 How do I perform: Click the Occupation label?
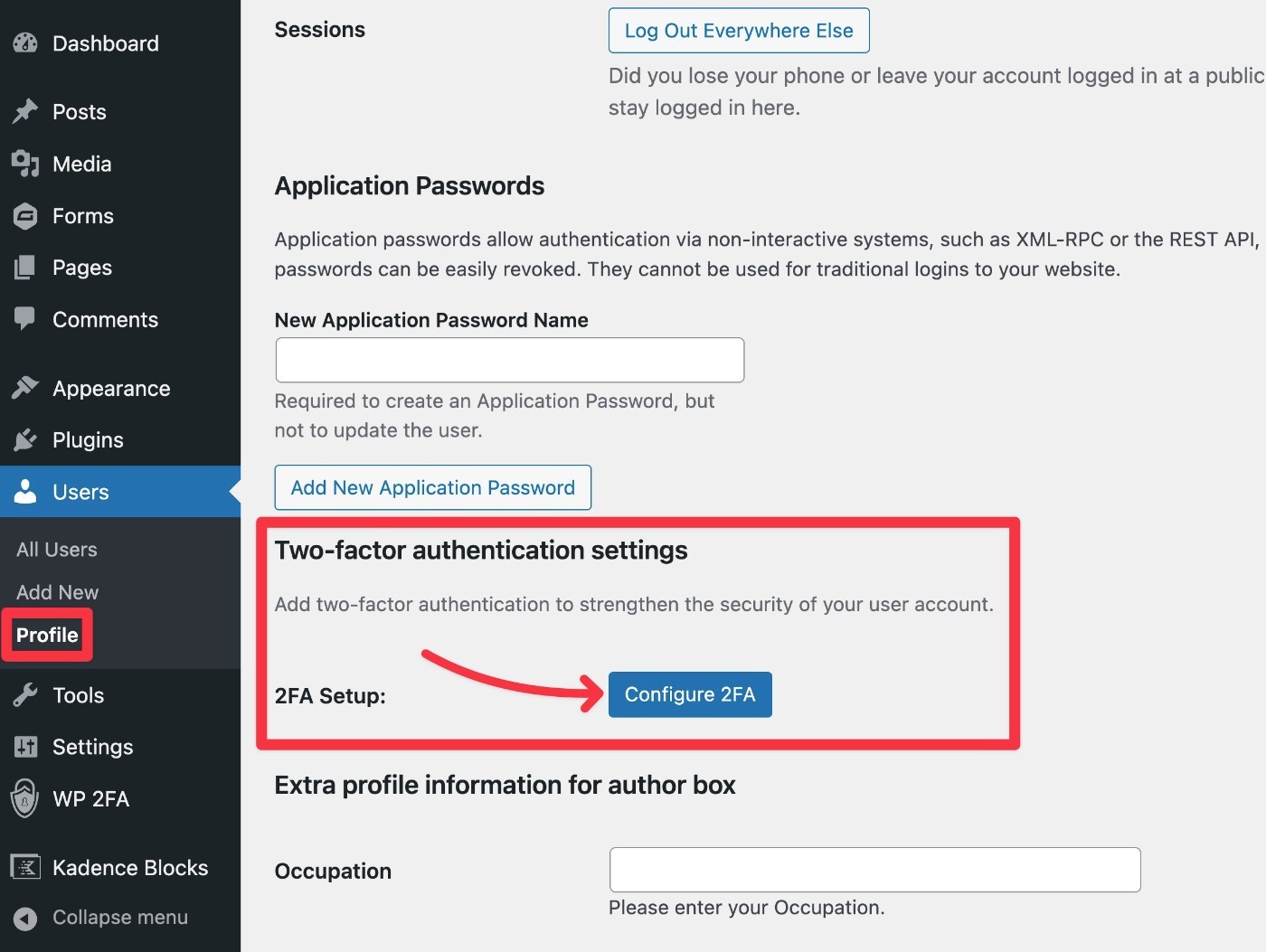[333, 871]
